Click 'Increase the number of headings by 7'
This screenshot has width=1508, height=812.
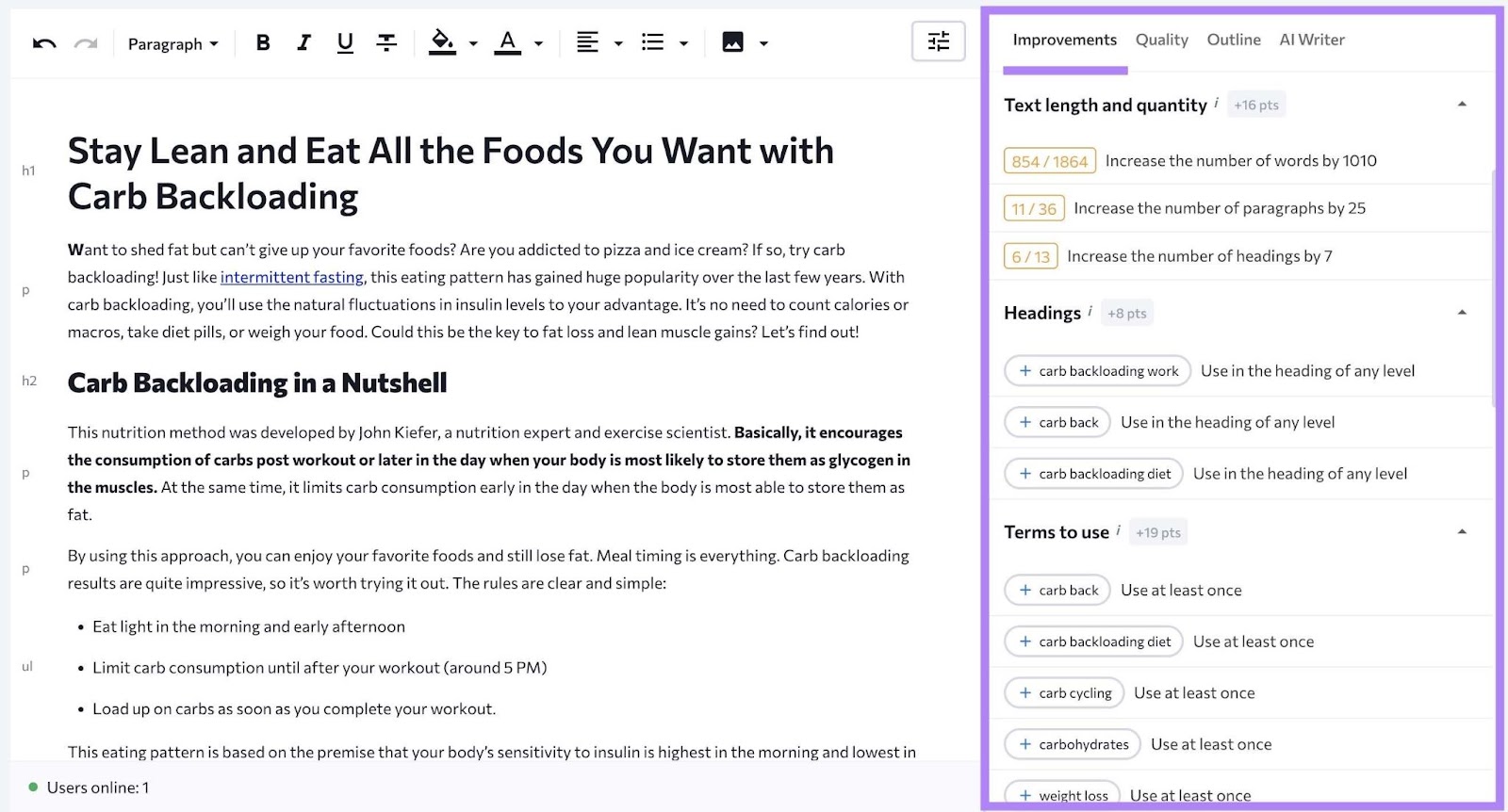click(x=1200, y=256)
